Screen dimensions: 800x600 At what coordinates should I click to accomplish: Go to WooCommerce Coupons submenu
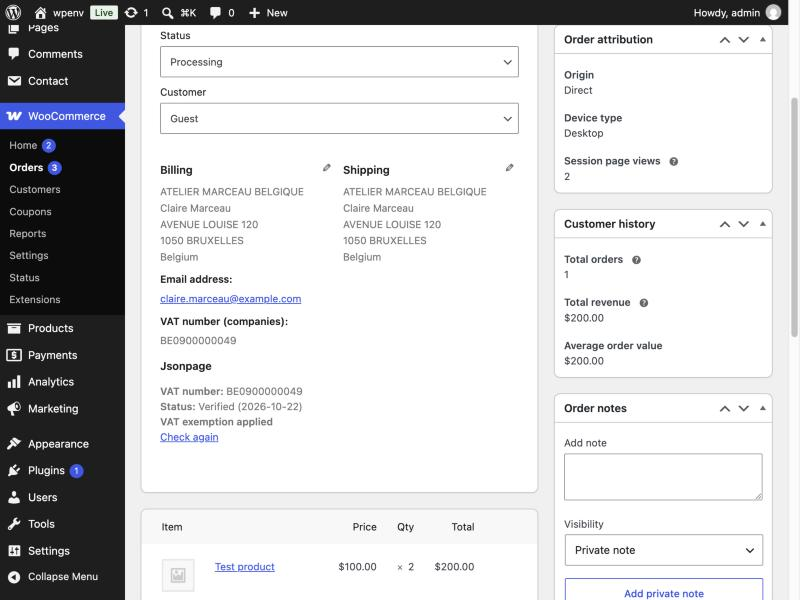(30, 212)
